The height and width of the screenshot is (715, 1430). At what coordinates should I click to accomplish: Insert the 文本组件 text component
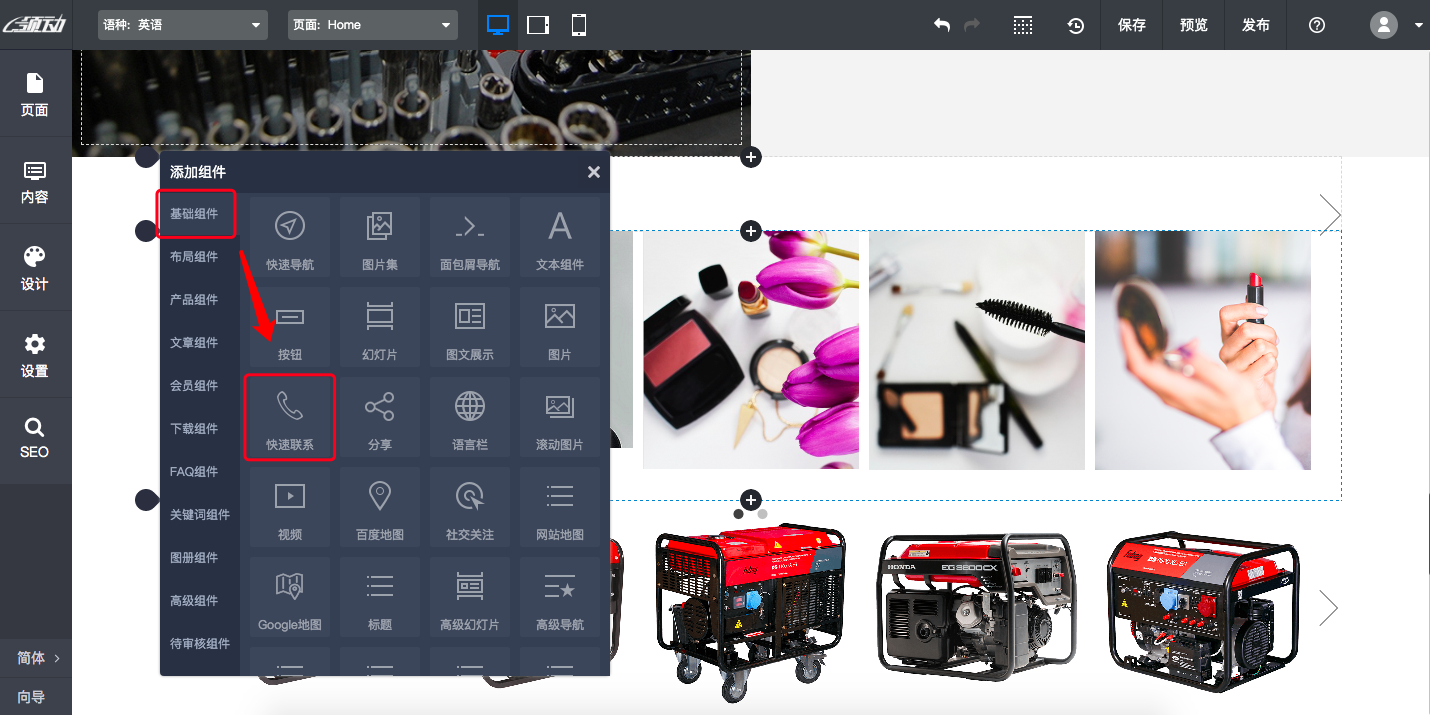click(559, 237)
